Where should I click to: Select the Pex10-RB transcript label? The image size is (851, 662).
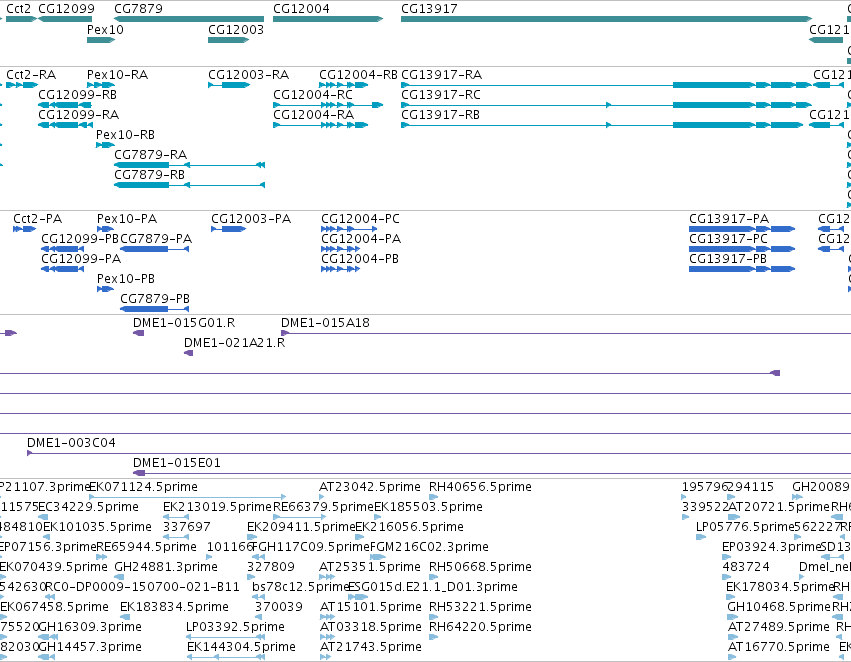125,135
